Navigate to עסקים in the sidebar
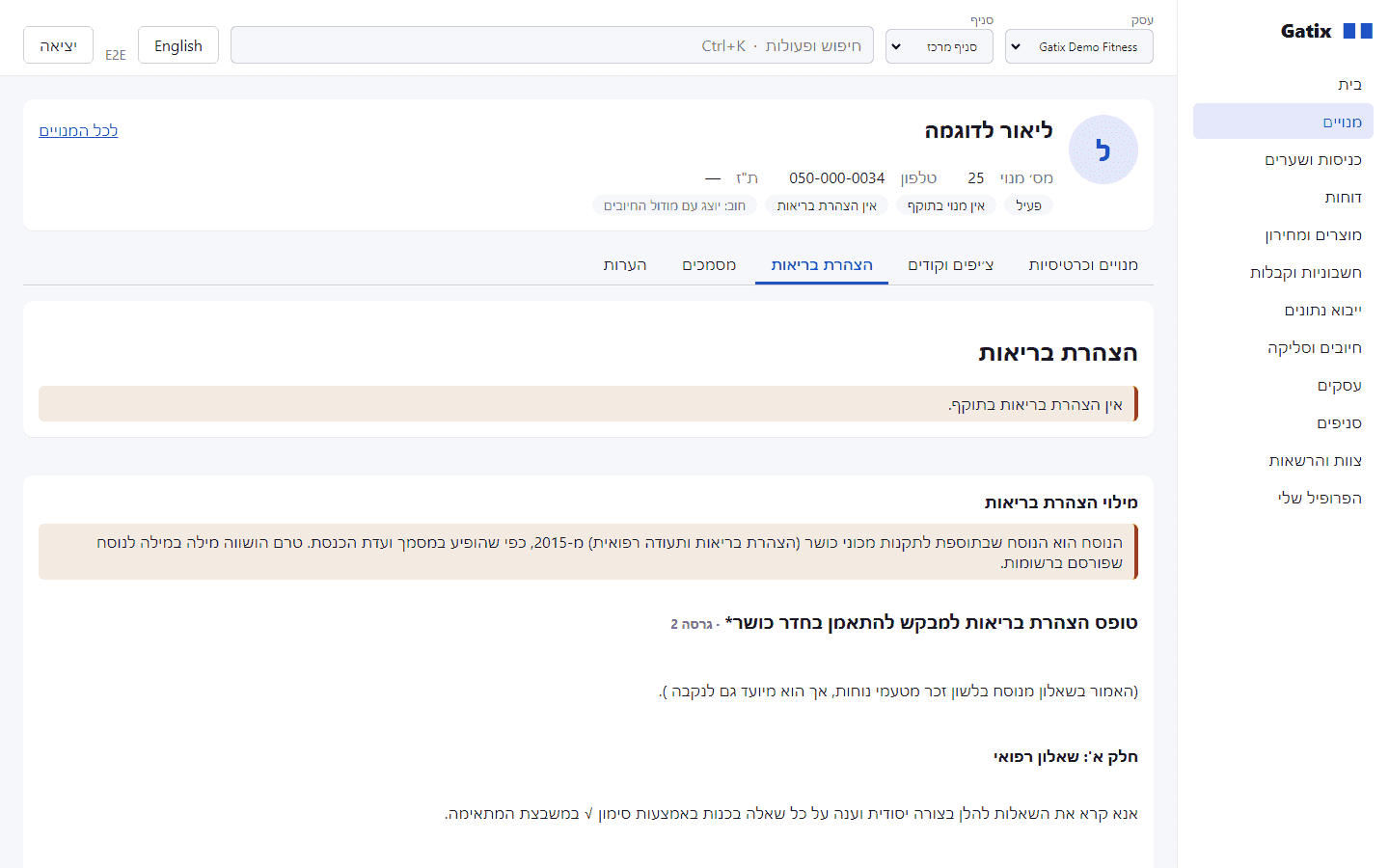 click(1283, 386)
